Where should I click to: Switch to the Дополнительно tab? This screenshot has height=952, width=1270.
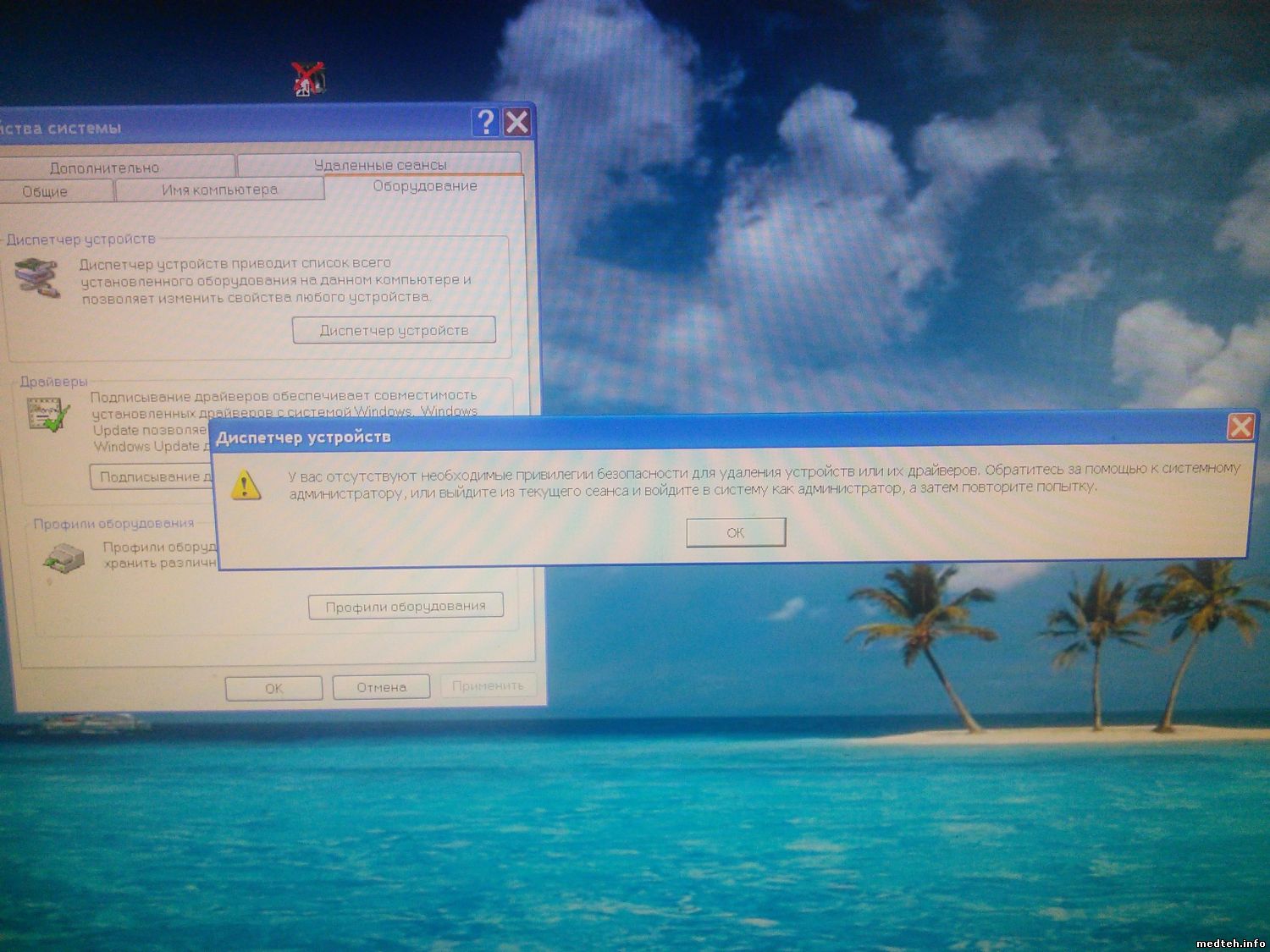[105, 168]
